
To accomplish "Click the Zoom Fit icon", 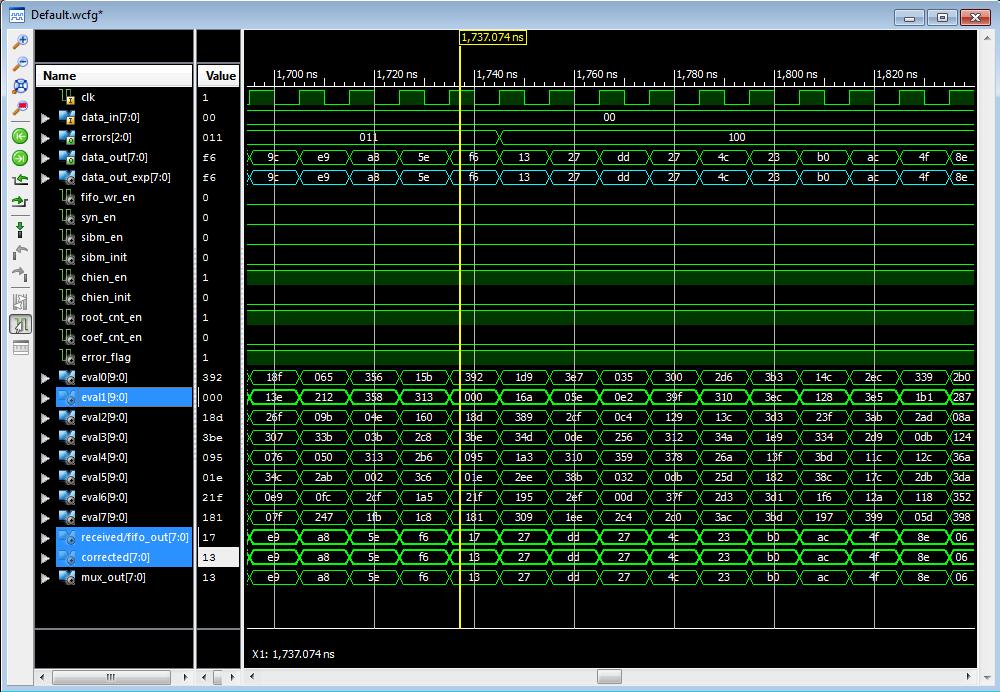I will click(20, 85).
